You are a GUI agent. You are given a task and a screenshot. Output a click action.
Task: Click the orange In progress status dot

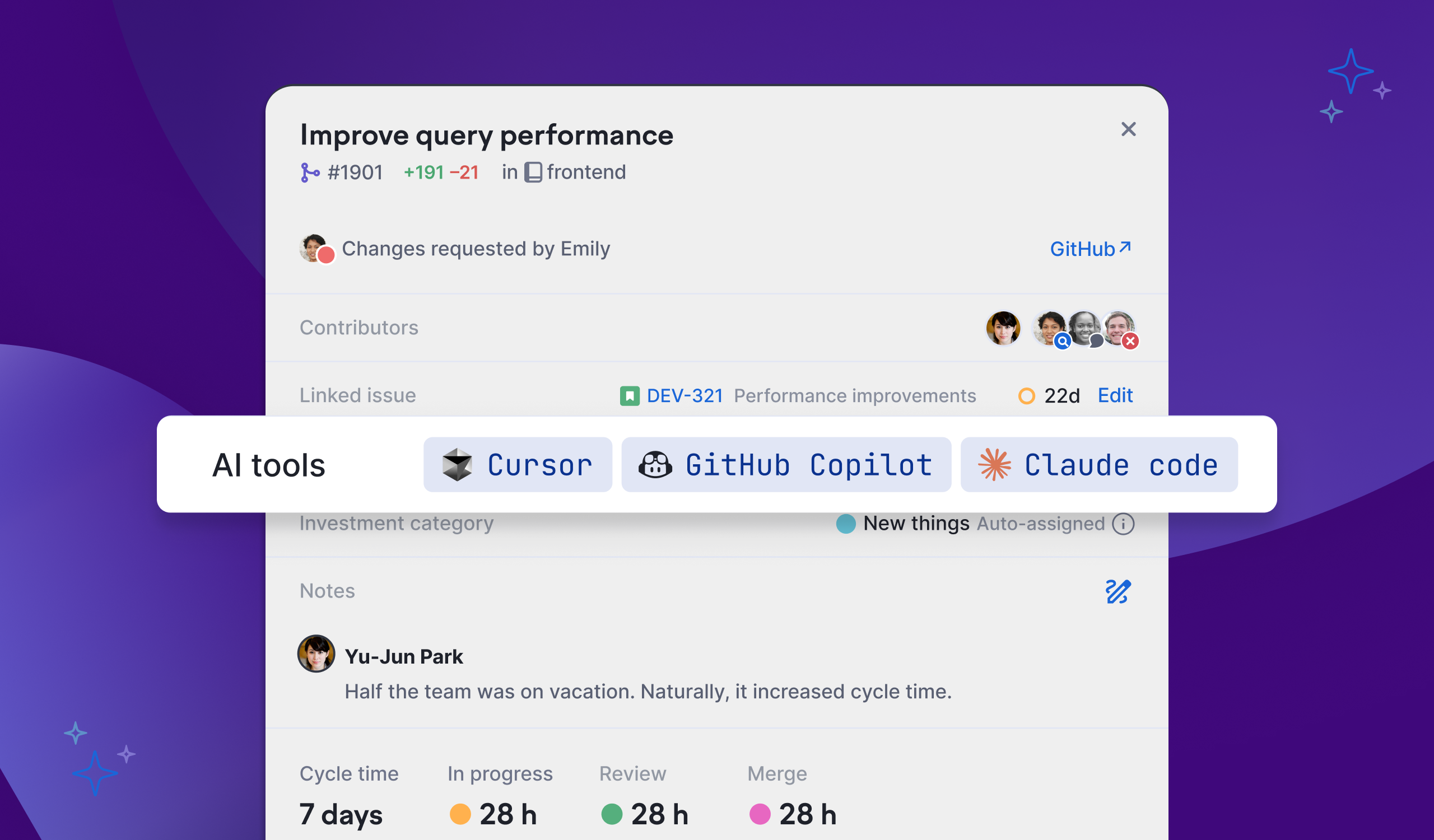[x=460, y=814]
